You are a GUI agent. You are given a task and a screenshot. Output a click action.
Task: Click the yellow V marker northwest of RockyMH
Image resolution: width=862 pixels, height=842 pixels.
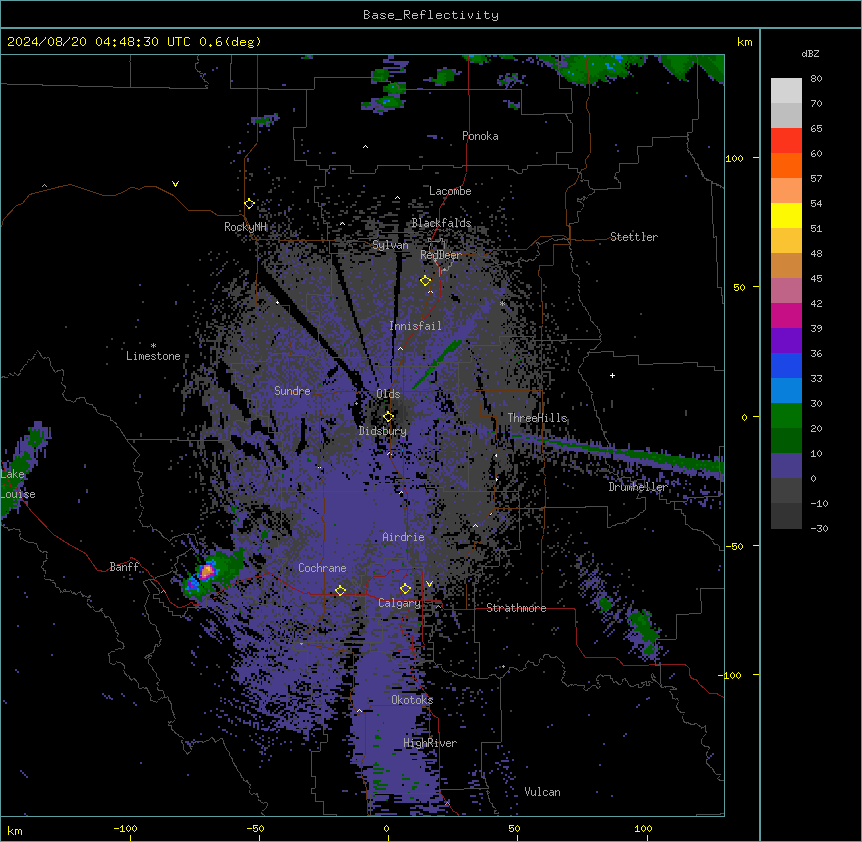pos(175,184)
